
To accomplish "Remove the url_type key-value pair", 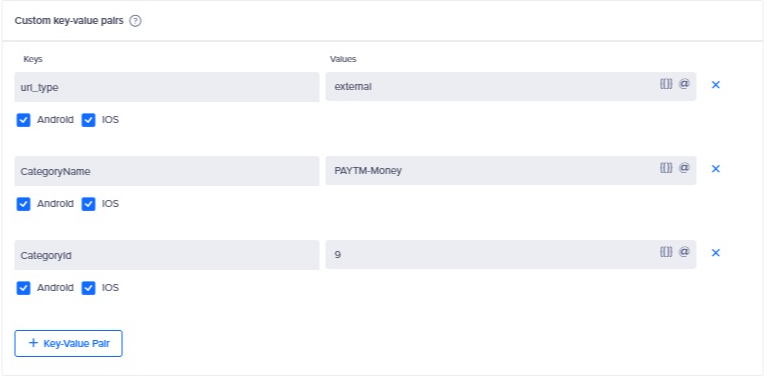I will [x=716, y=85].
